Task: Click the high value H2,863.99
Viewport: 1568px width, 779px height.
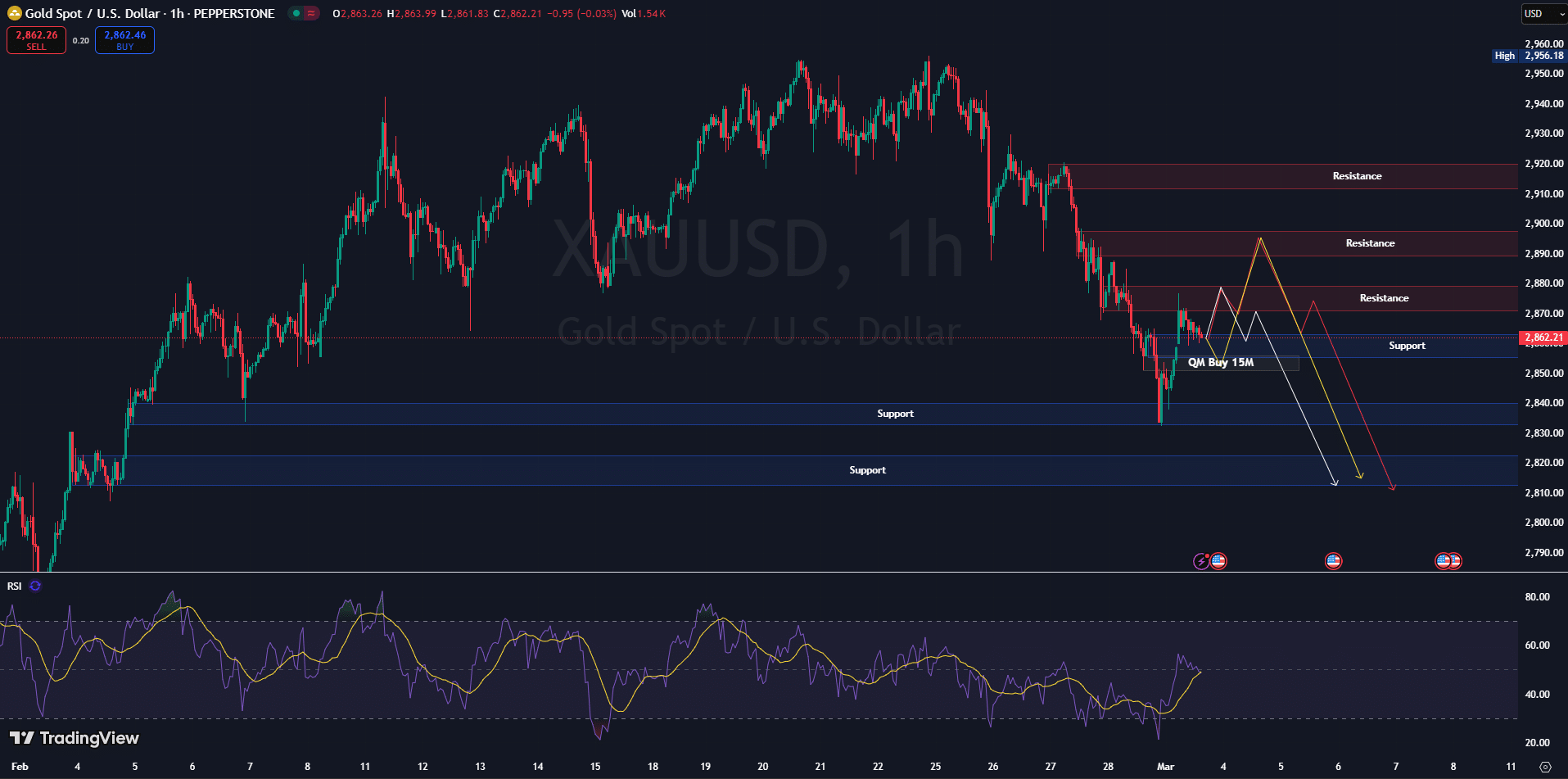Action: point(412,14)
